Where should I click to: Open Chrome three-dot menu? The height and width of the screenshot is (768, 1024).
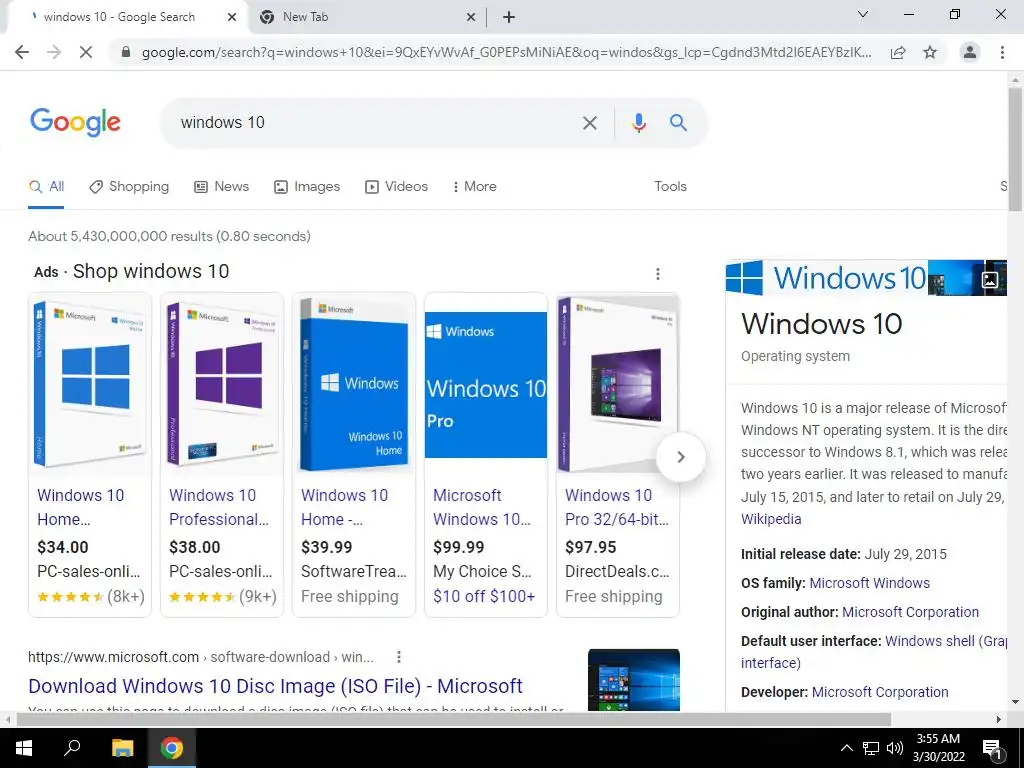pyautogui.click(x=1002, y=52)
